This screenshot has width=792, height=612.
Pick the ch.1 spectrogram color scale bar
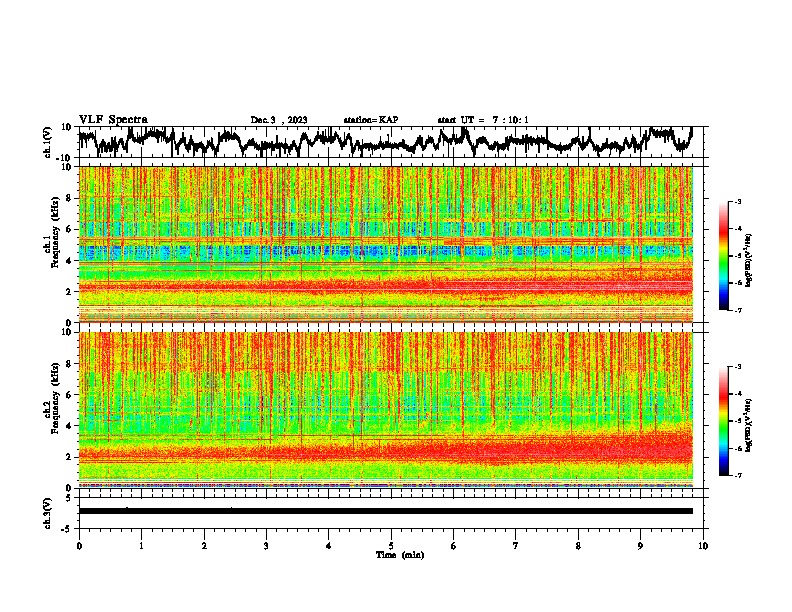[723, 256]
